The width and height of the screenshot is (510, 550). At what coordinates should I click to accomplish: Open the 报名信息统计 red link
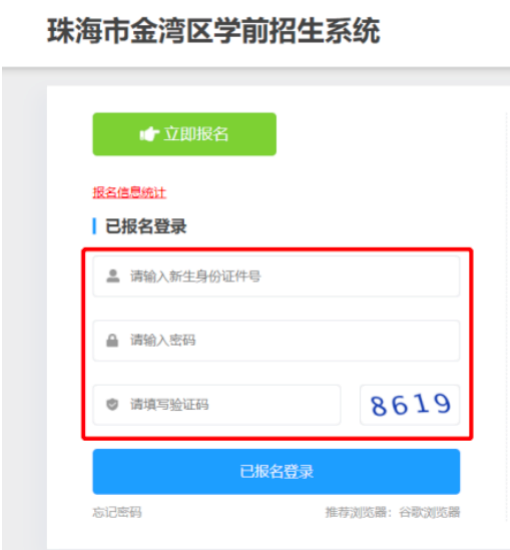point(129,193)
